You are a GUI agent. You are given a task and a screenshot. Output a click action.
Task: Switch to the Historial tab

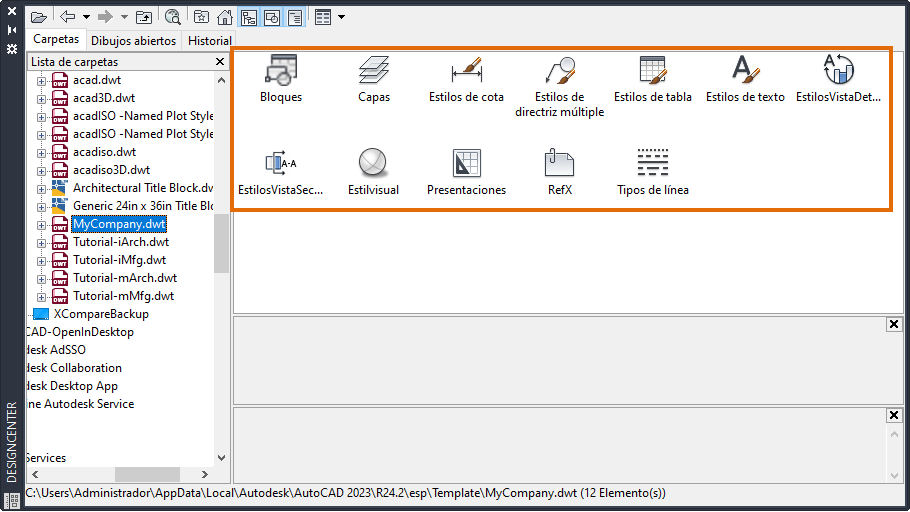210,41
